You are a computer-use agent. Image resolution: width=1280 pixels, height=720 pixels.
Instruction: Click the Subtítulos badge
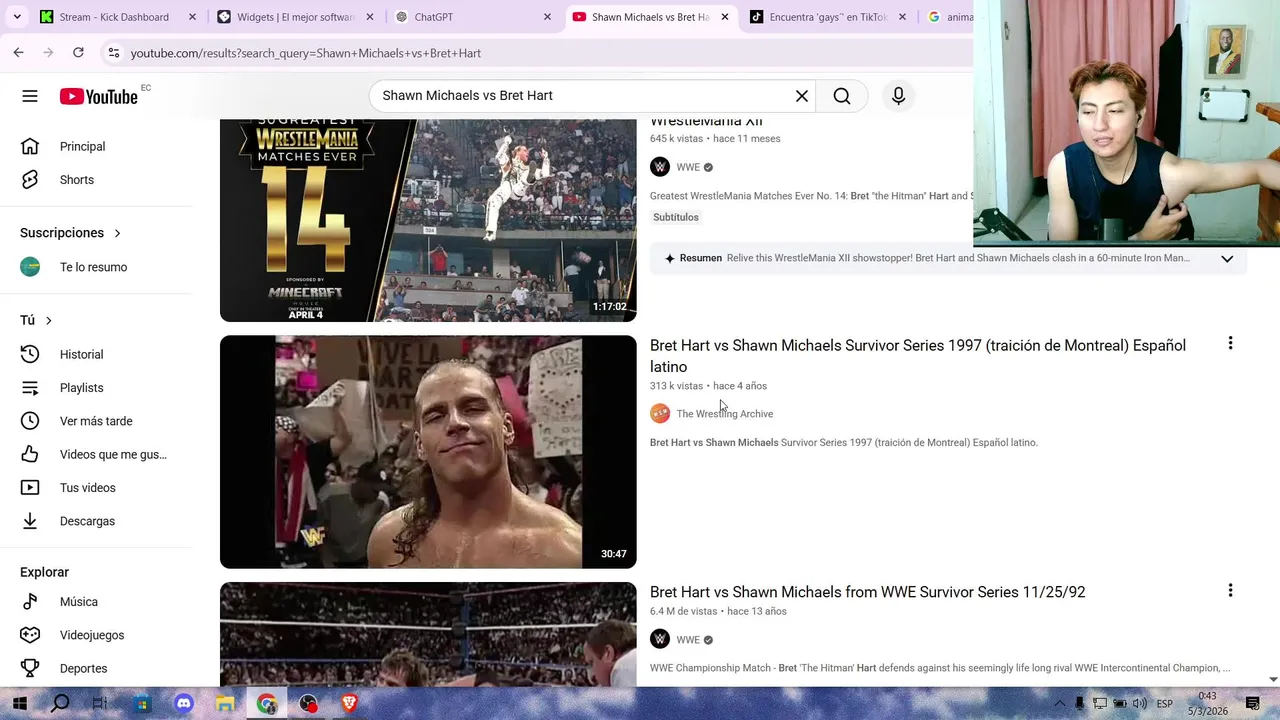pyautogui.click(x=676, y=217)
